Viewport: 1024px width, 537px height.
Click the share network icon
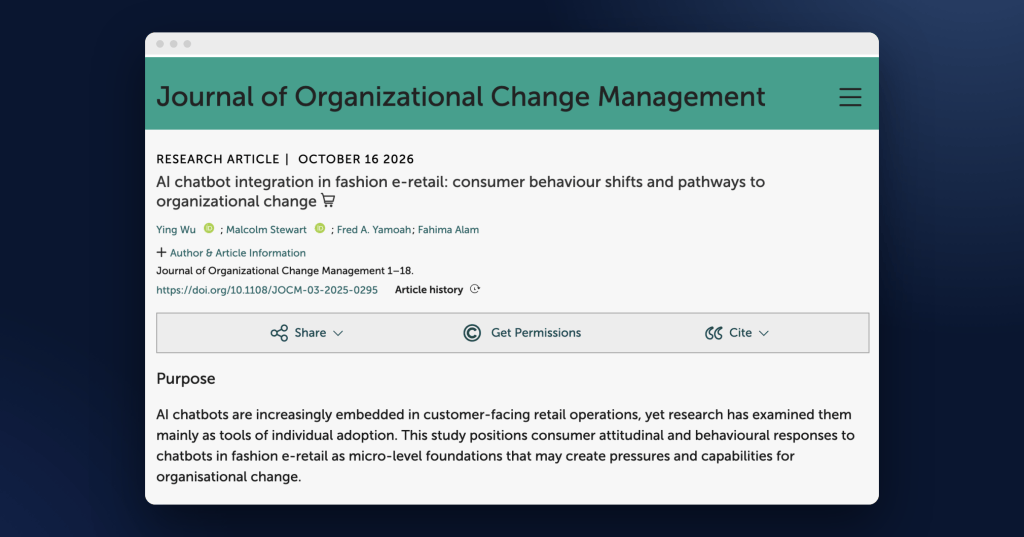tap(279, 333)
